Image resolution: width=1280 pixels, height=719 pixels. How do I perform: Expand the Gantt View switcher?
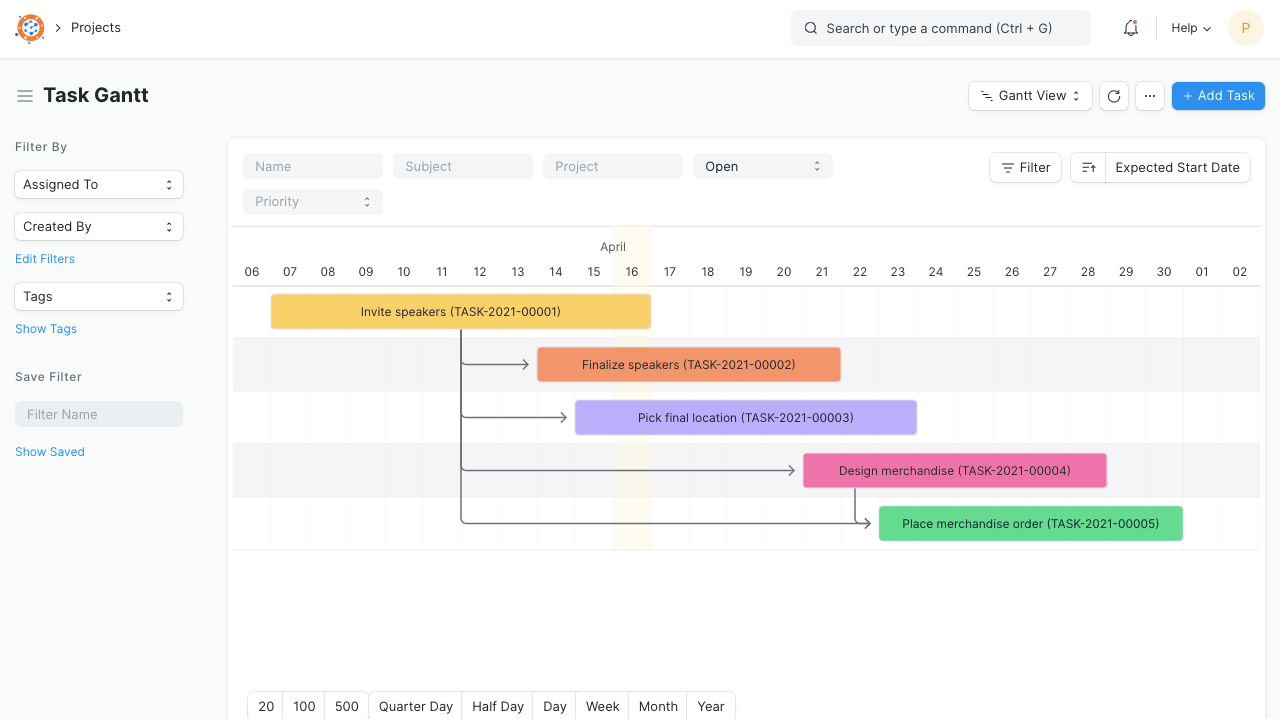[1030, 96]
